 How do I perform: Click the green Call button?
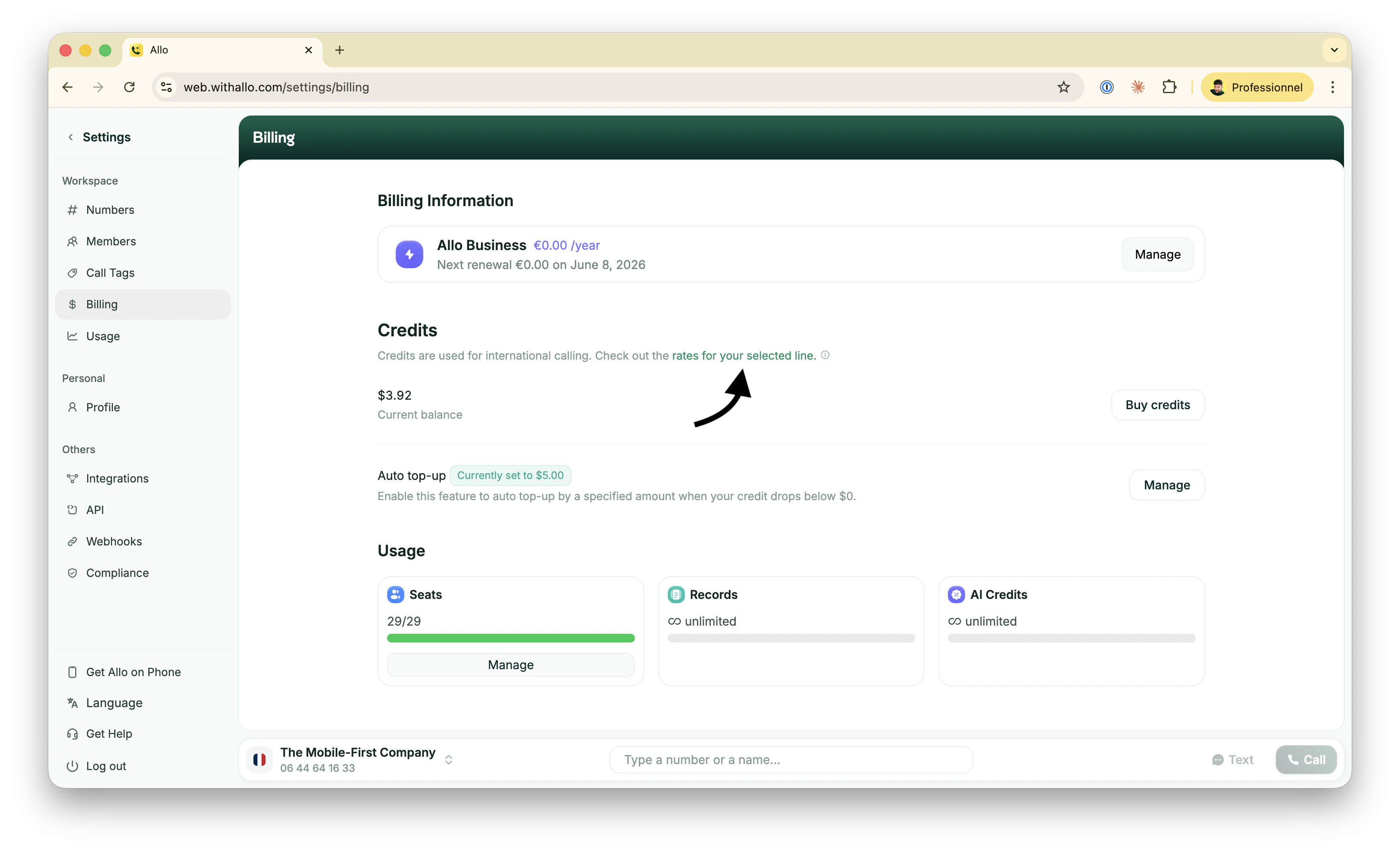click(1306, 759)
